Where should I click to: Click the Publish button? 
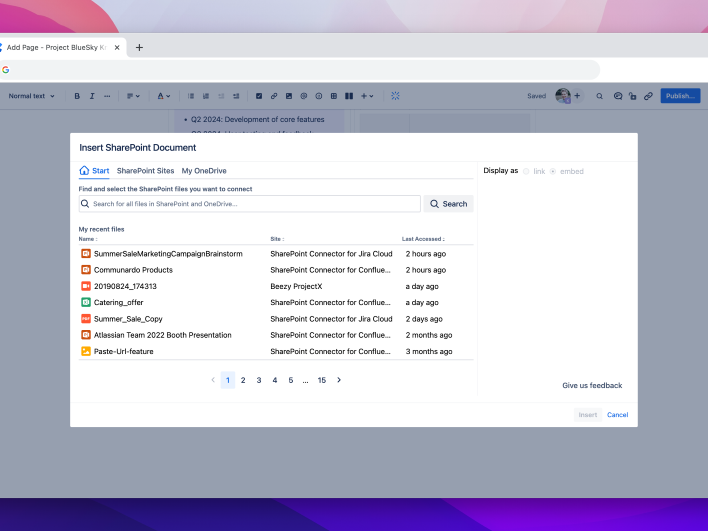point(680,96)
